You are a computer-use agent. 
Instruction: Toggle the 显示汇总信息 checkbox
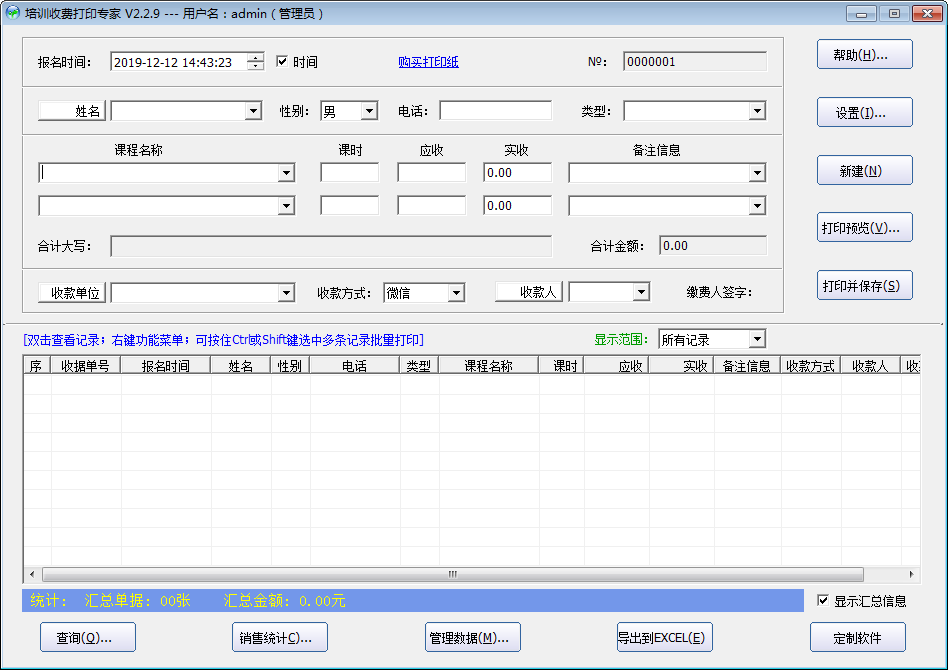click(823, 600)
